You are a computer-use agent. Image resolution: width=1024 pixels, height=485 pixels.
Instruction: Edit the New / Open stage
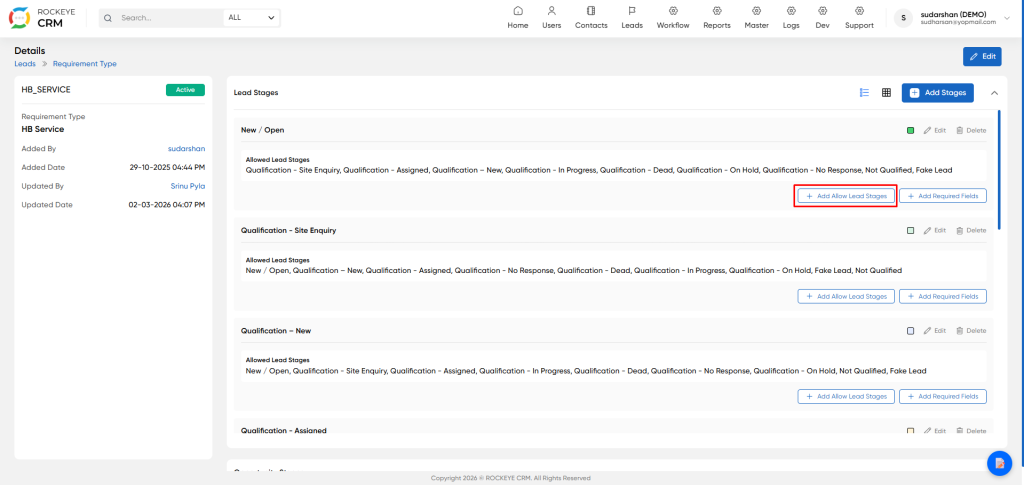tap(935, 131)
